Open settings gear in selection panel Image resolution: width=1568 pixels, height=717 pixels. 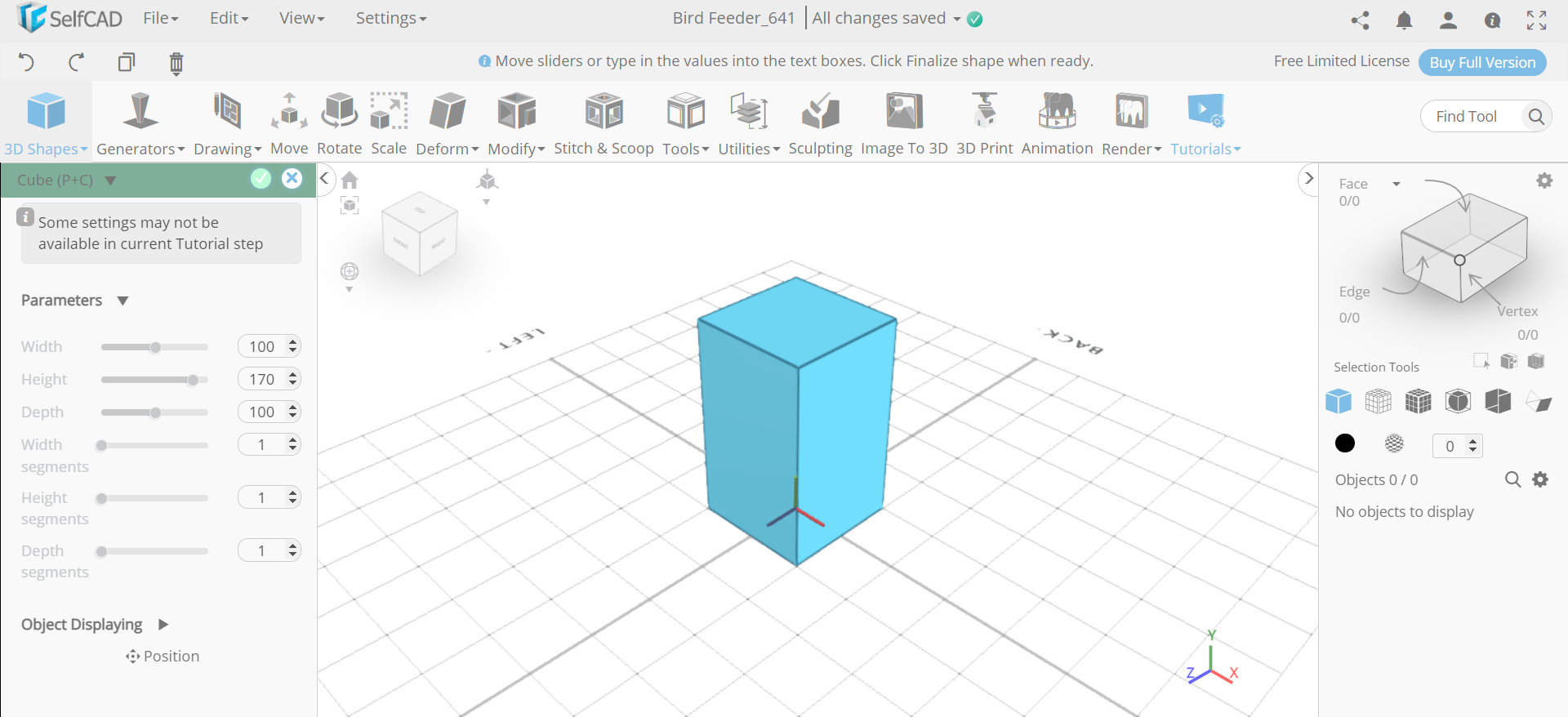coord(1544,180)
